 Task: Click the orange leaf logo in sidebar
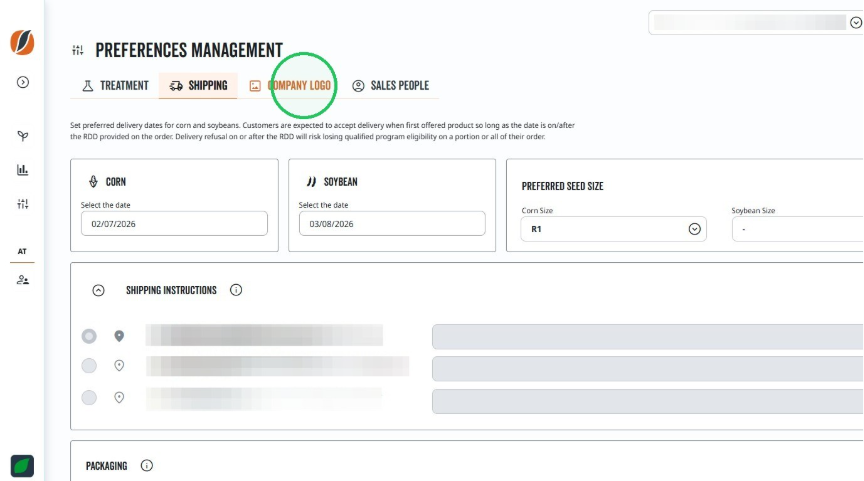click(22, 42)
